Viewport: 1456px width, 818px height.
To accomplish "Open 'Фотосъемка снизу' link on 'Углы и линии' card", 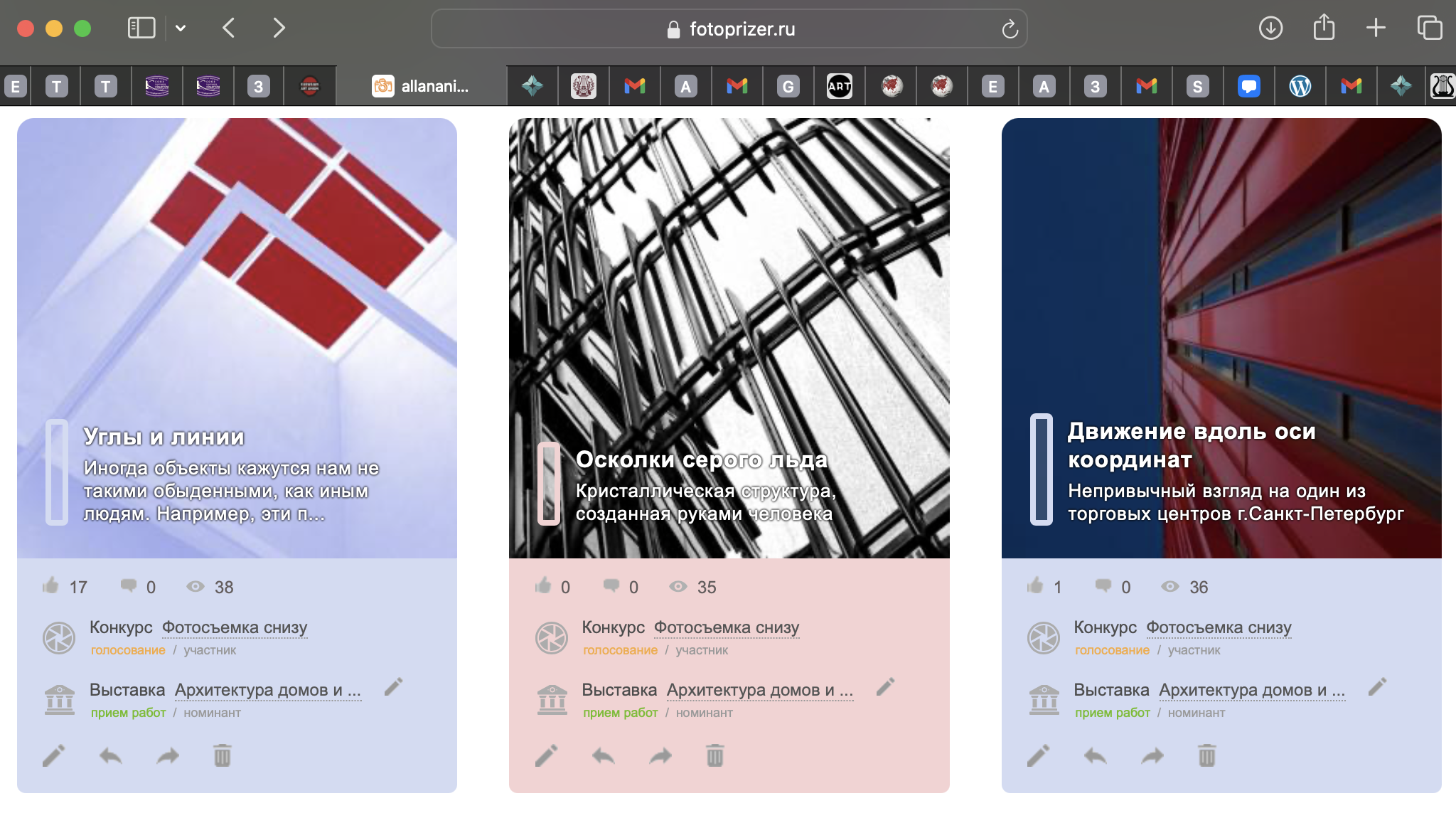I will 235,627.
